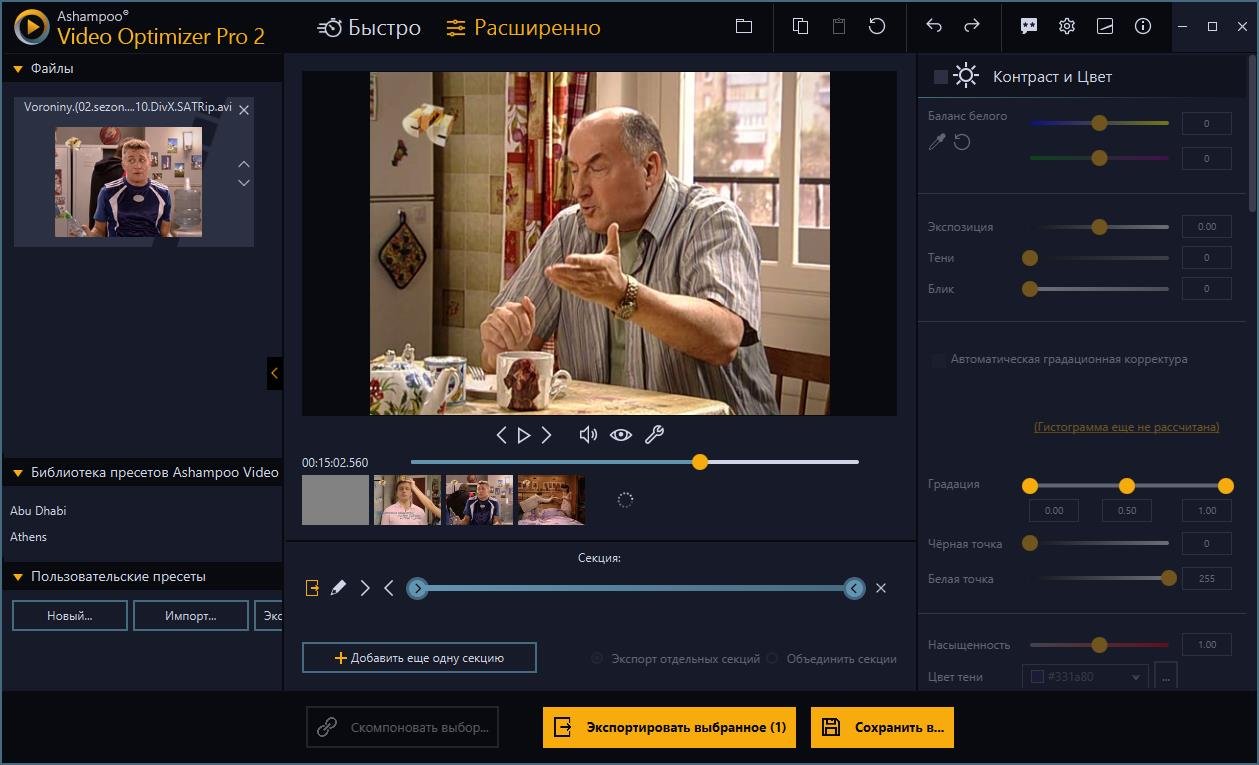
Task: Step to next frame under preview
Action: click(546, 435)
